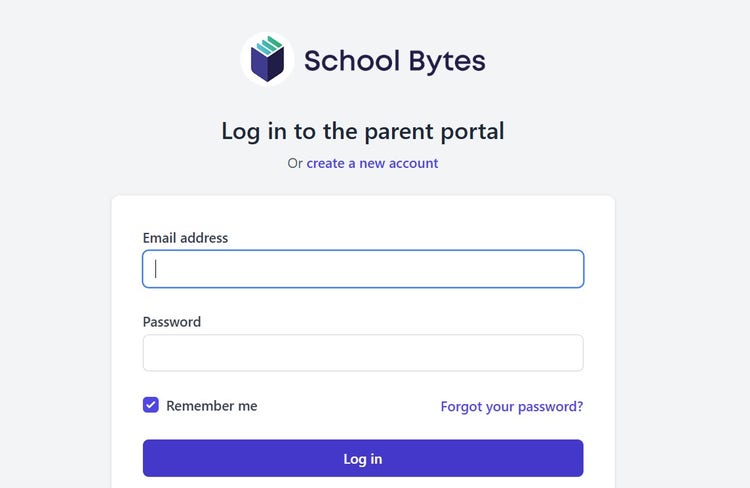Click the School Bytes book logo
The height and width of the screenshot is (488, 750).
[x=267, y=59]
